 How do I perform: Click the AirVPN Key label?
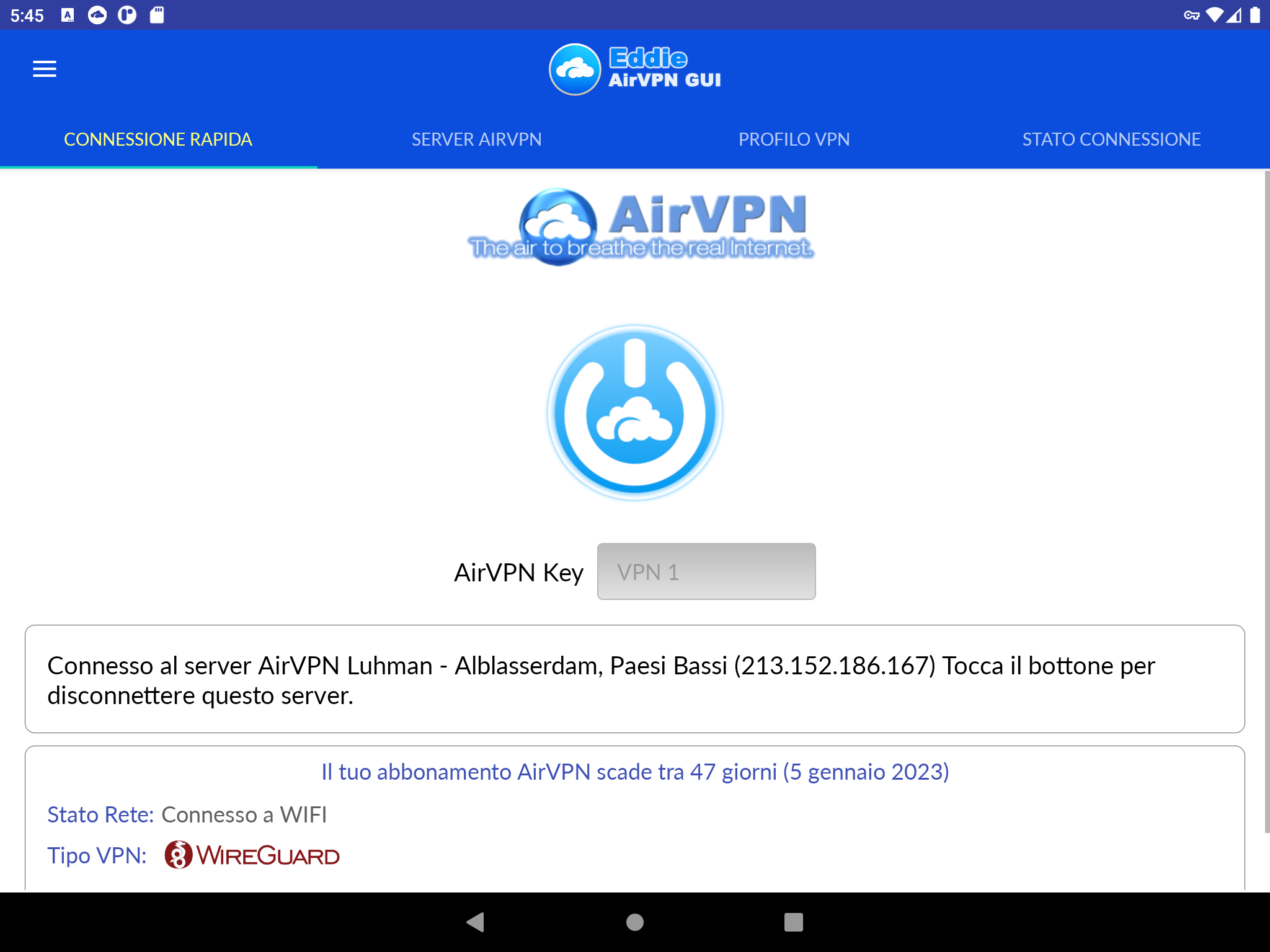(x=518, y=572)
